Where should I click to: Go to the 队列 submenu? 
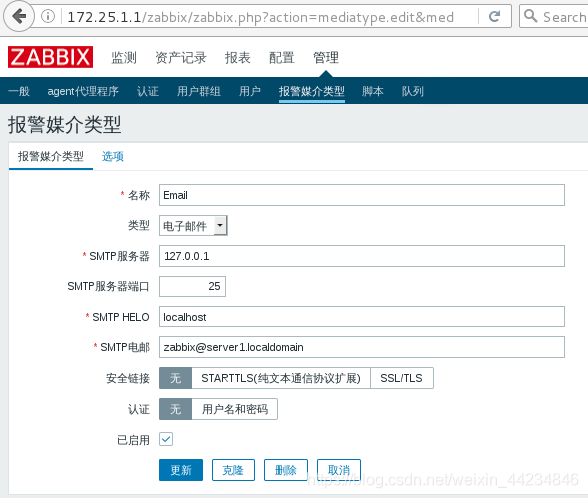pyautogui.click(x=413, y=91)
